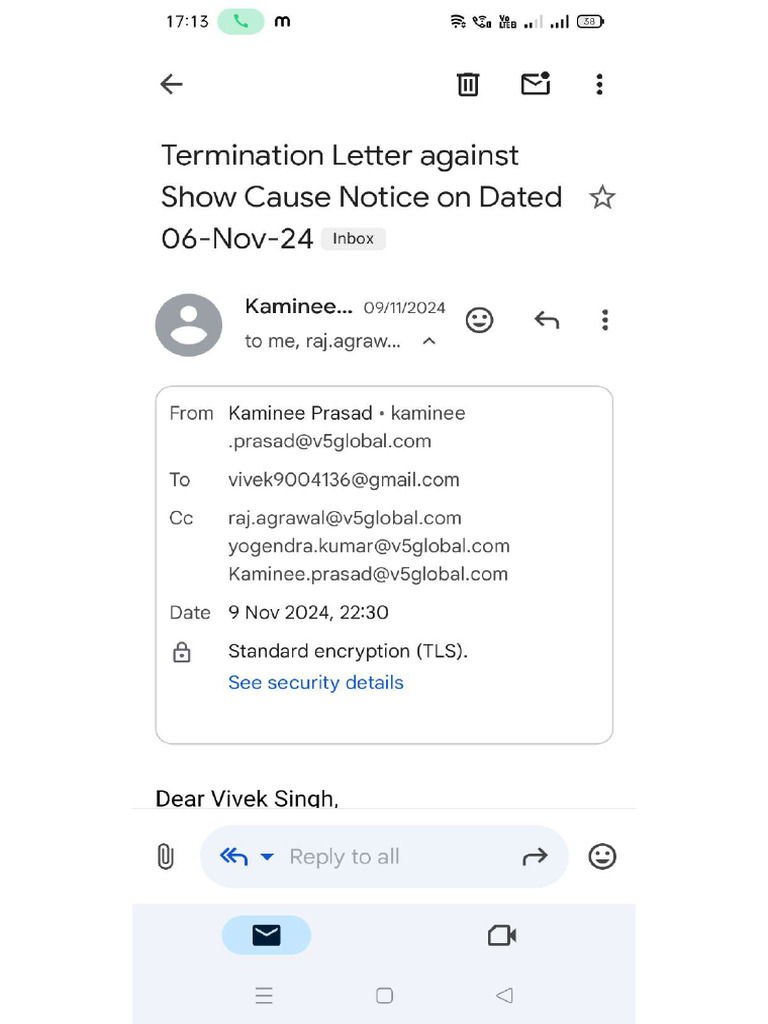Add emoji reaction beside sender date
This screenshot has width=768, height=1024.
point(479,320)
